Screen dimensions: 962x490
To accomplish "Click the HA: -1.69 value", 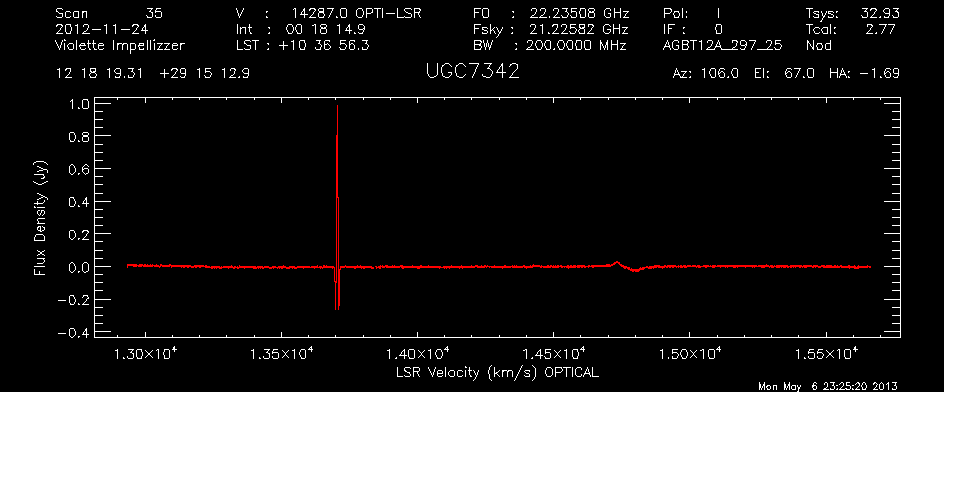I will (864, 74).
